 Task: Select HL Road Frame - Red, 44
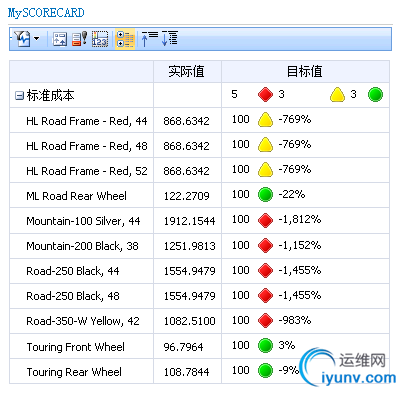coord(87,121)
